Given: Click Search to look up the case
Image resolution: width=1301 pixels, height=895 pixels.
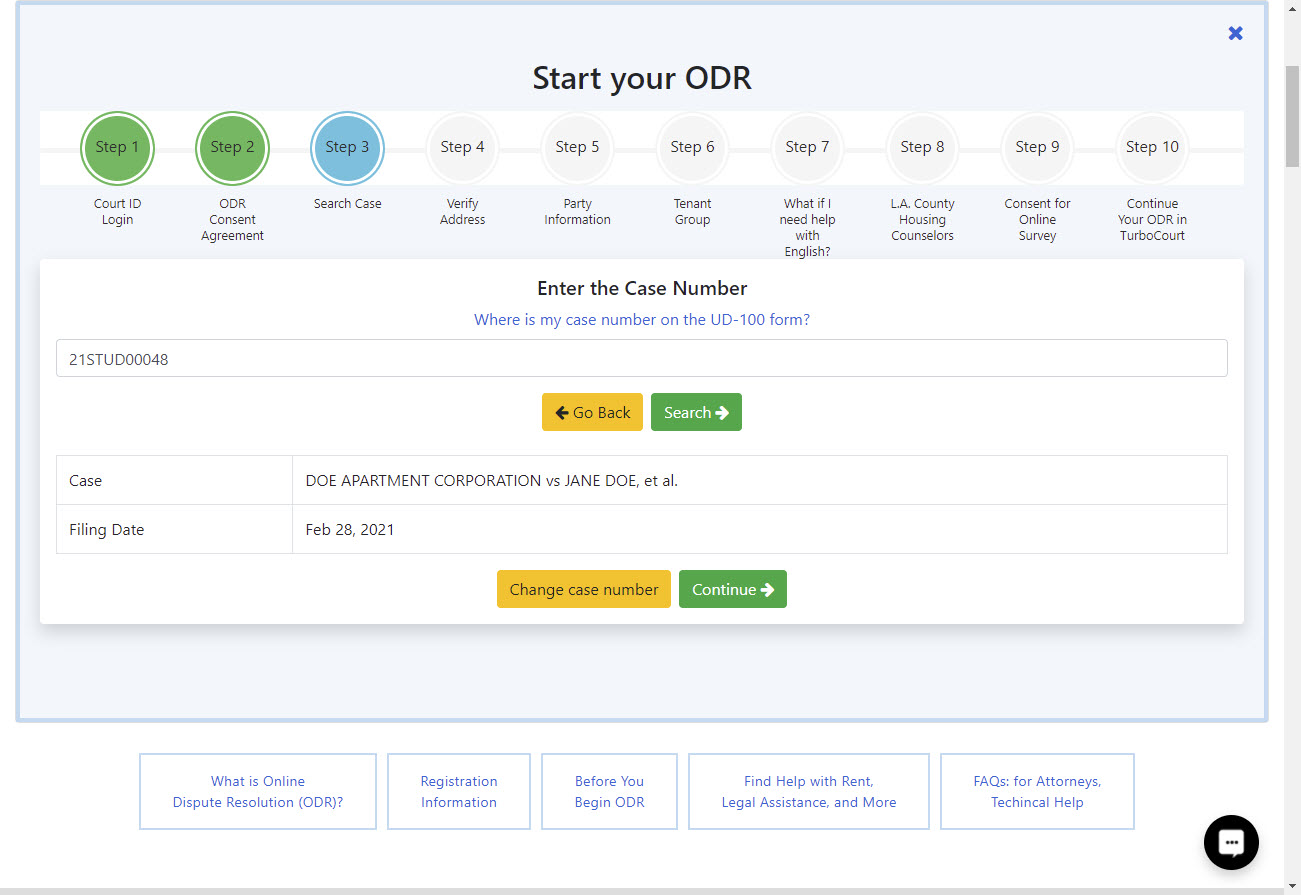Looking at the screenshot, I should pyautogui.click(x=696, y=411).
